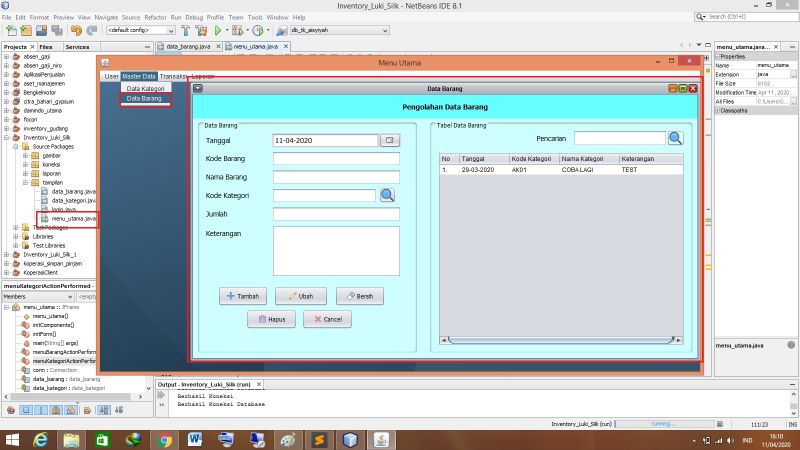Expand the Libraries node
The image size is (800, 450).
pos(16,236)
